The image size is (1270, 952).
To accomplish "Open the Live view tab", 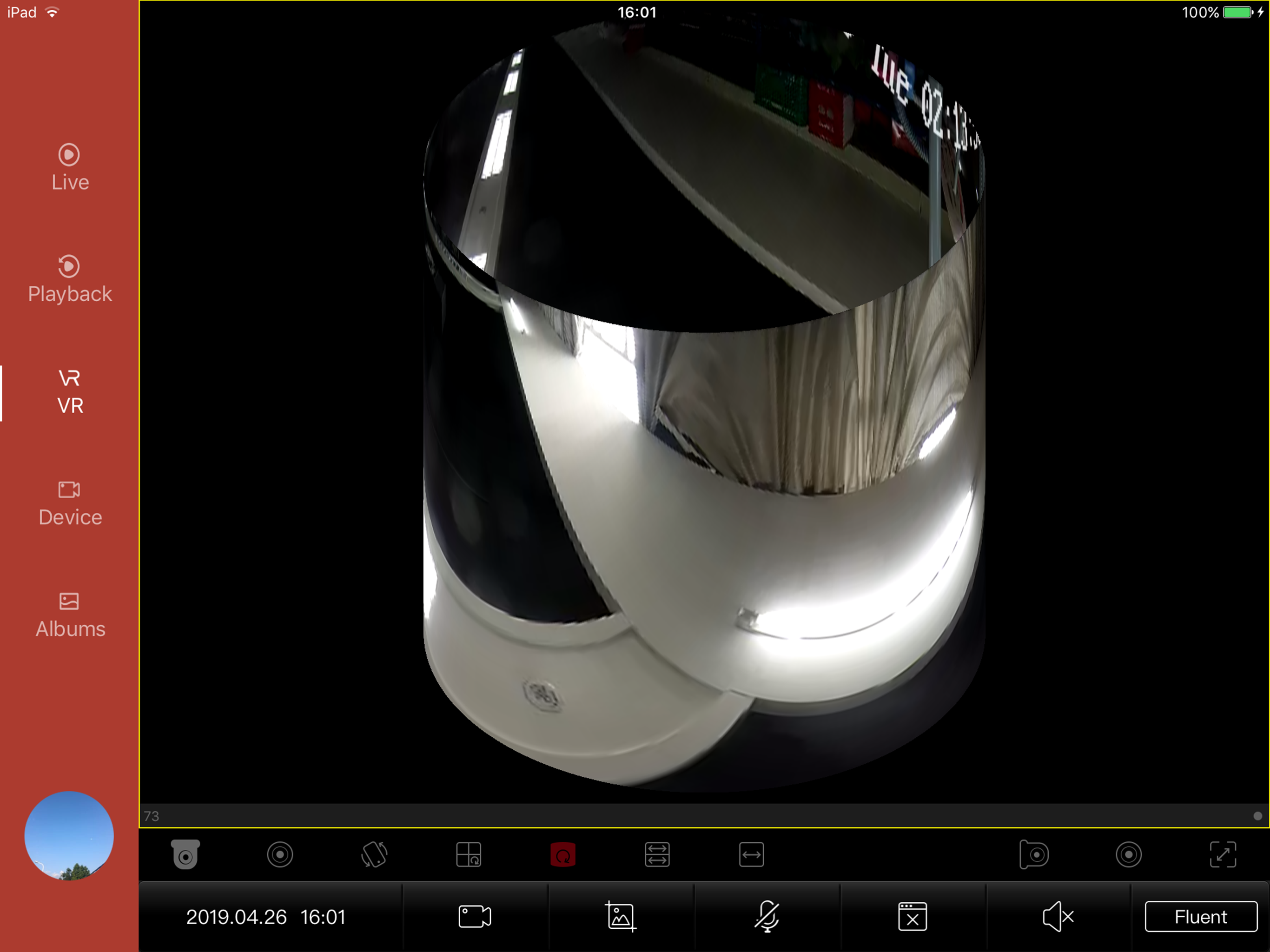I will click(x=69, y=167).
